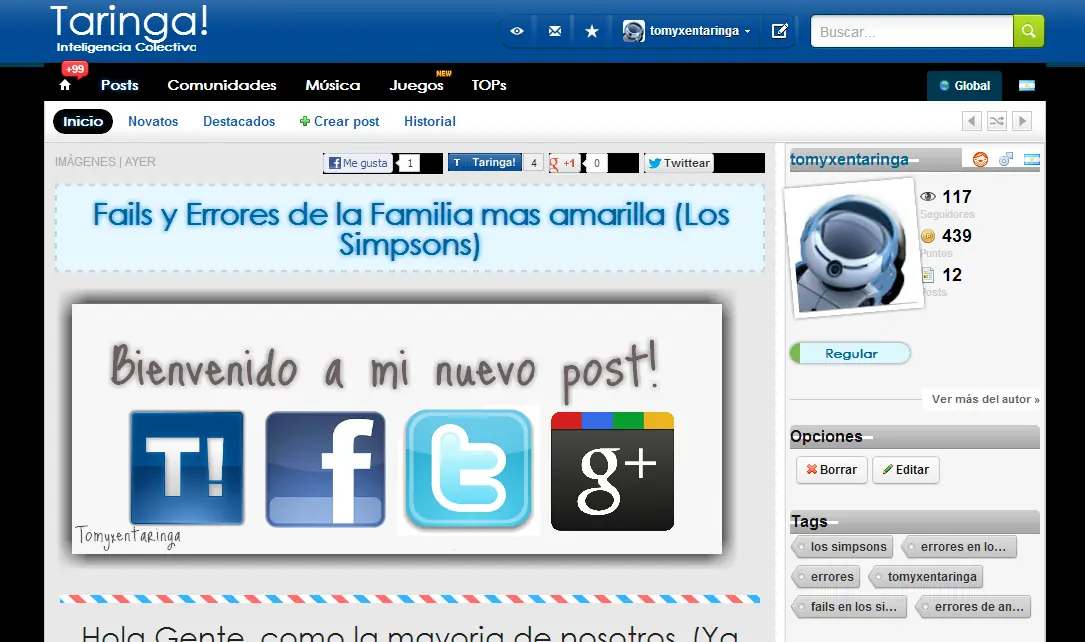Click the compose pencil icon in header

(x=779, y=31)
